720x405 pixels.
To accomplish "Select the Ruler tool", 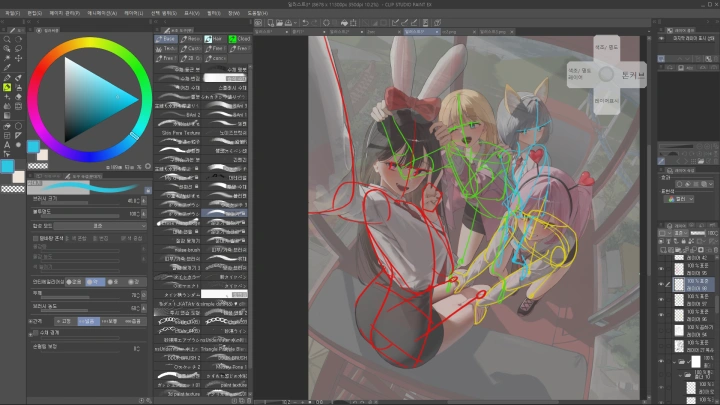I will pos(18,135).
